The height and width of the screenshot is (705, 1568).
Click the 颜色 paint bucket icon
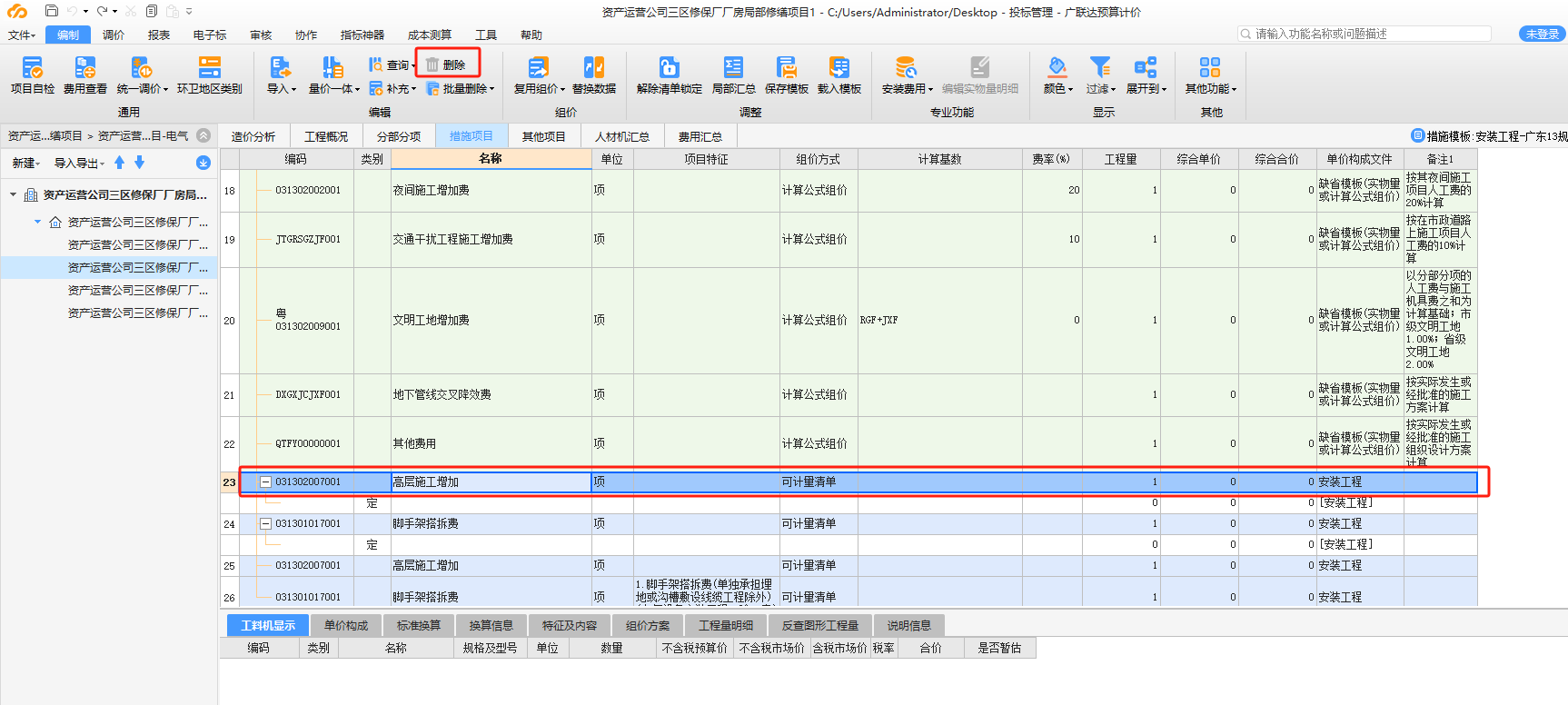pos(1057,66)
